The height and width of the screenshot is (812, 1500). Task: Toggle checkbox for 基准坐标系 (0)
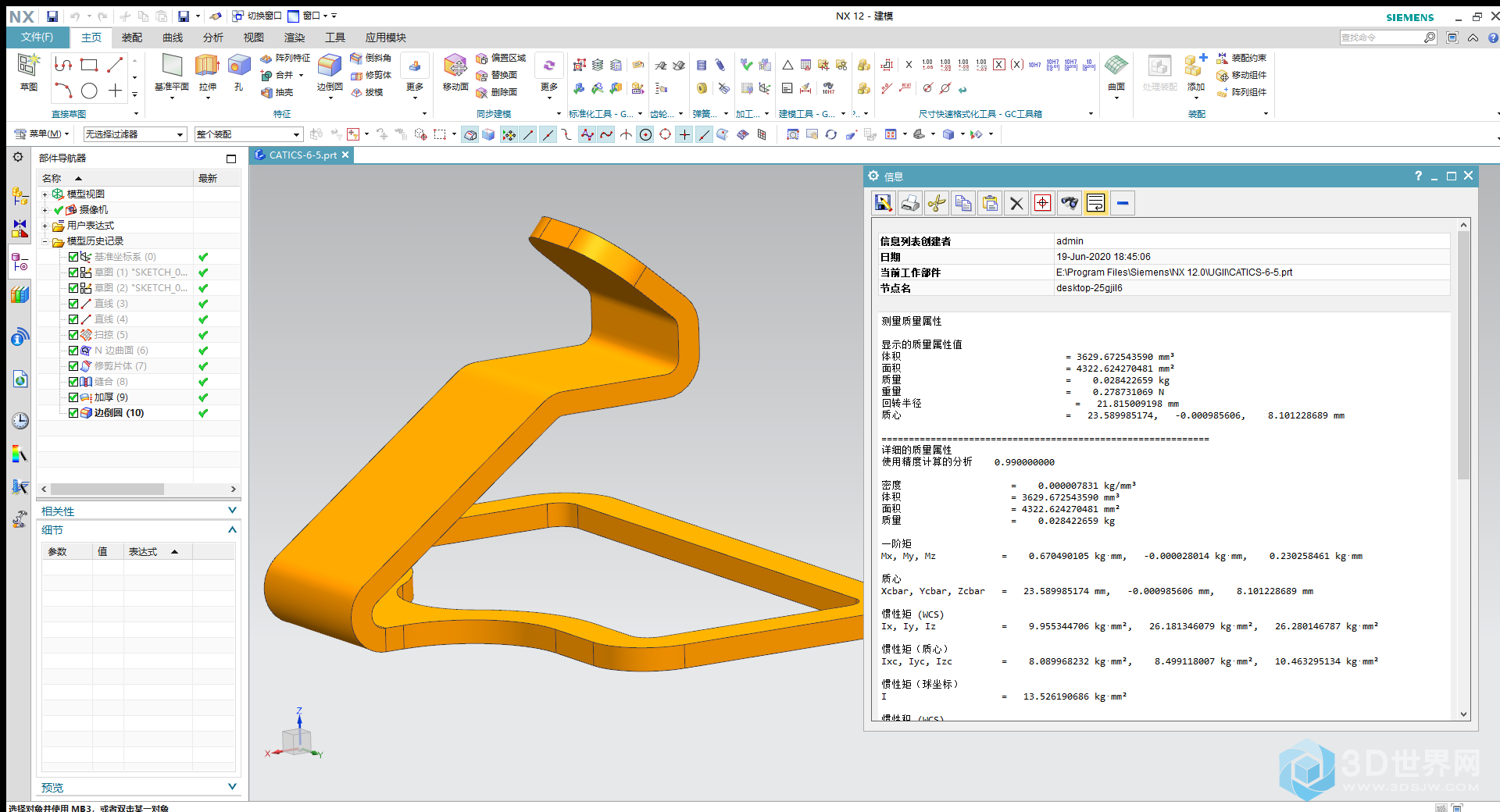[73, 257]
